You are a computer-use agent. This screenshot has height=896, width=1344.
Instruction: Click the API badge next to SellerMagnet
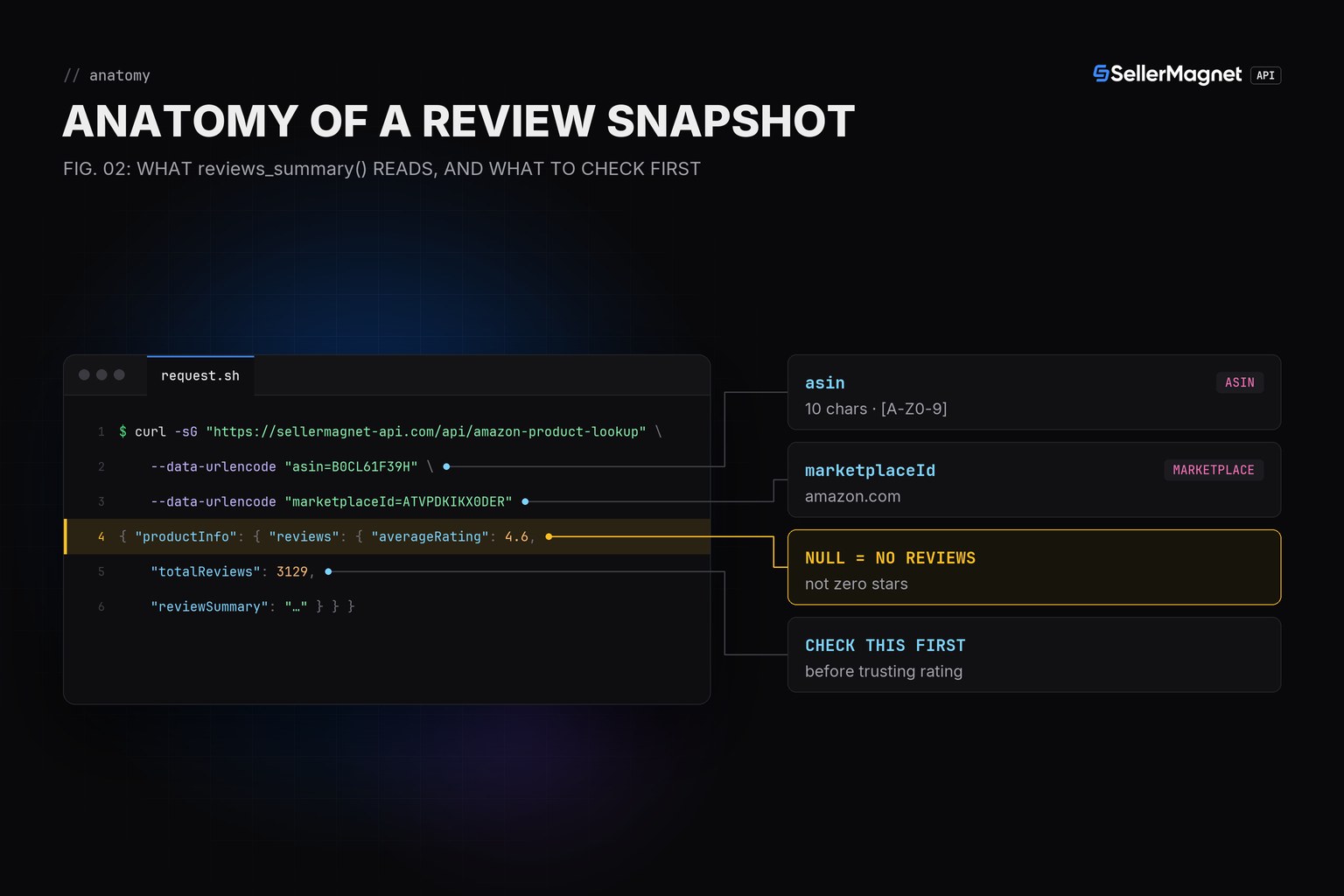(x=1265, y=75)
